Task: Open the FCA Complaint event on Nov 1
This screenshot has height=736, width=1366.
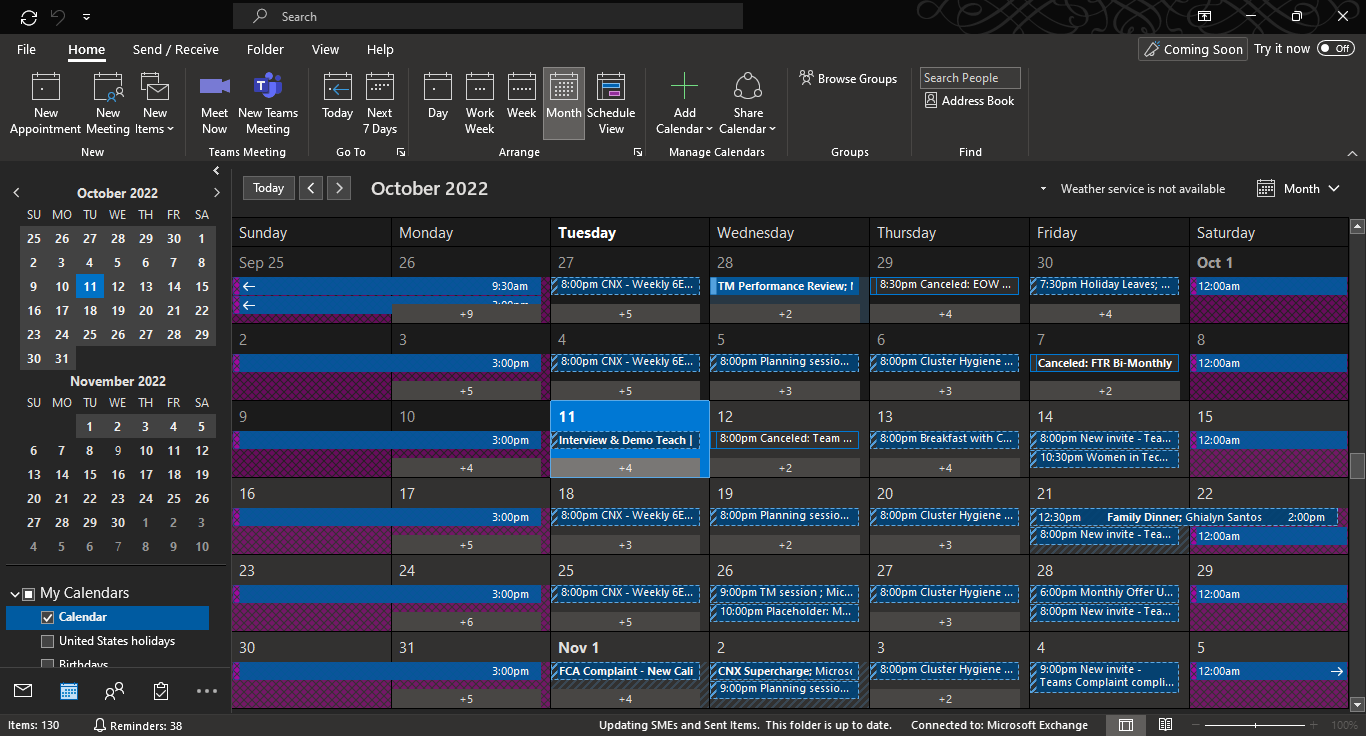Action: tap(625, 671)
